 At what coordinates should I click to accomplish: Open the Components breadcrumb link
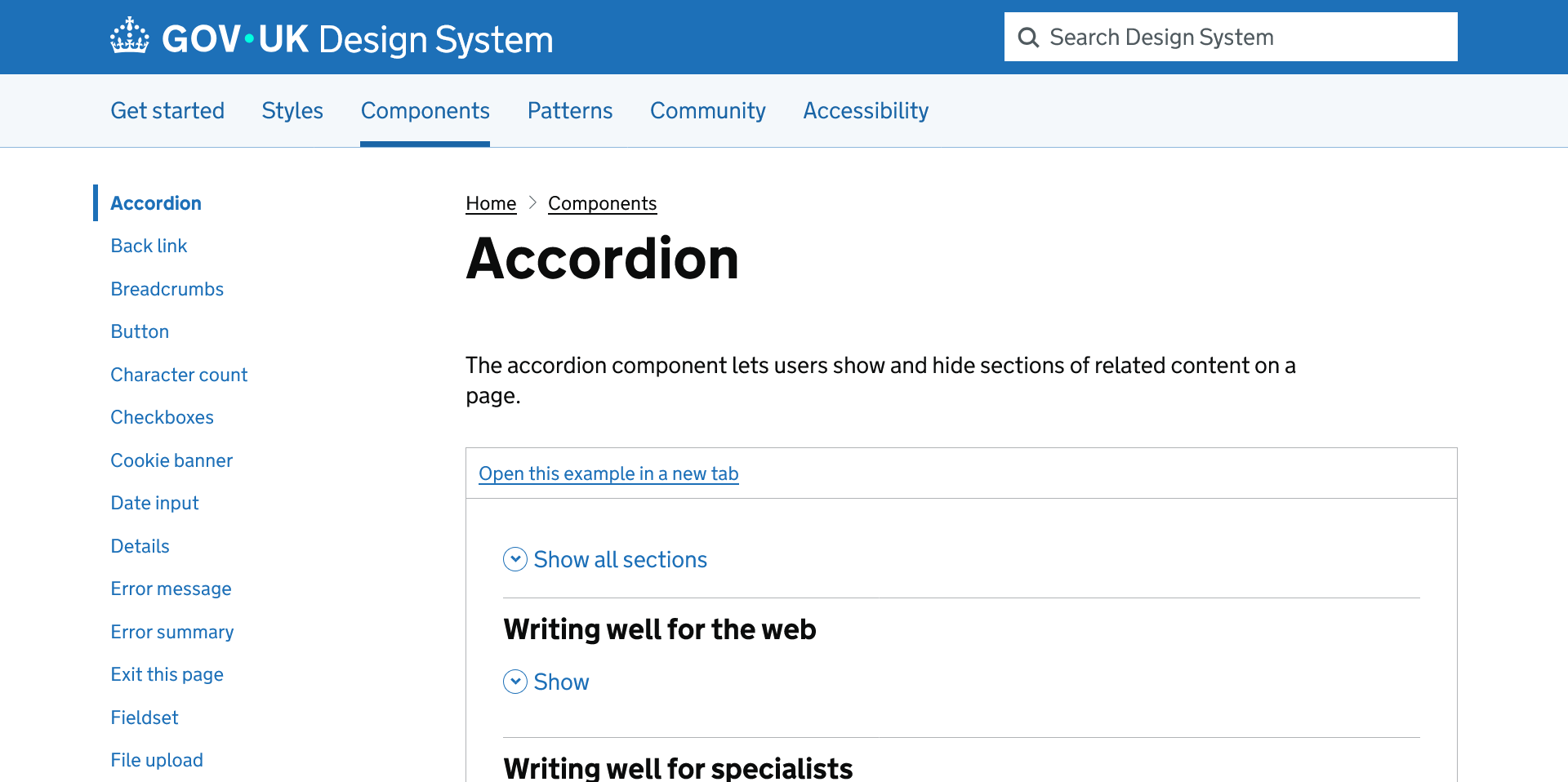pyautogui.click(x=602, y=202)
